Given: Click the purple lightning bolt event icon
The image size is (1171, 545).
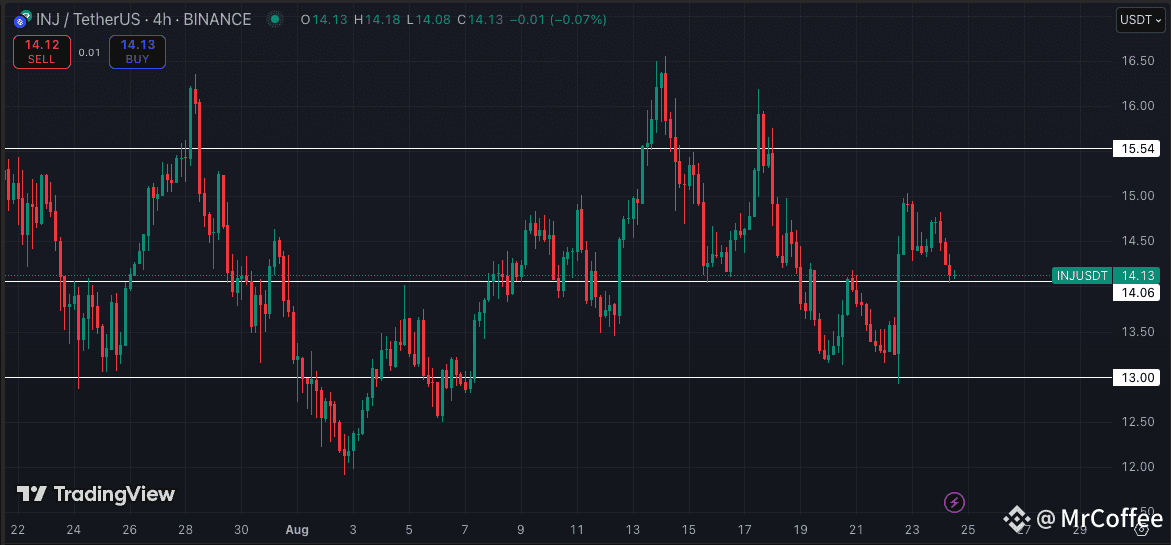Looking at the screenshot, I should [x=954, y=502].
